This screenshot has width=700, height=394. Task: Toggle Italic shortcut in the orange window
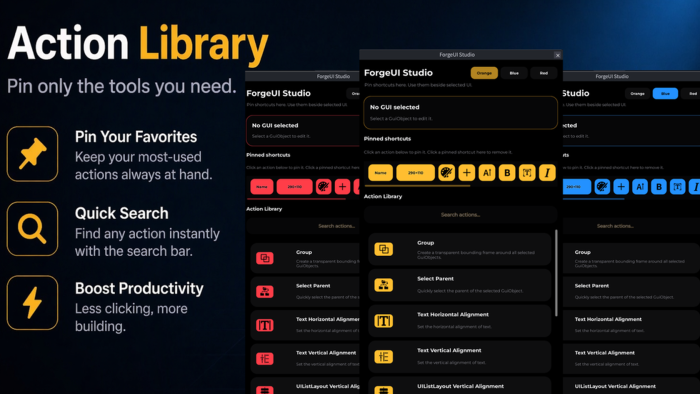click(547, 173)
